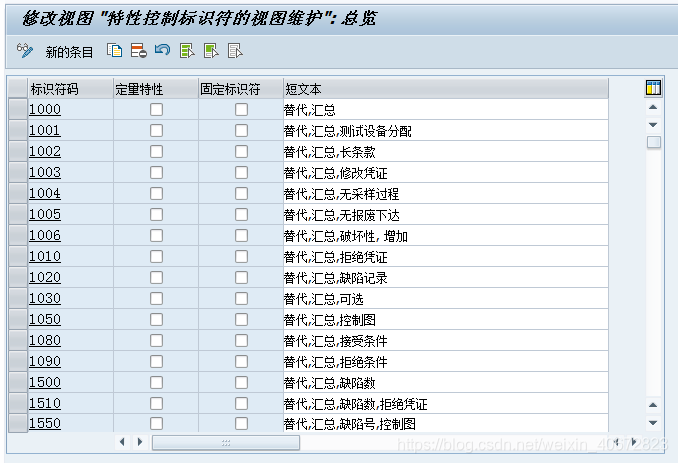678x463 pixels.
Task: Open identifier code 1550 link
Action: [45, 423]
